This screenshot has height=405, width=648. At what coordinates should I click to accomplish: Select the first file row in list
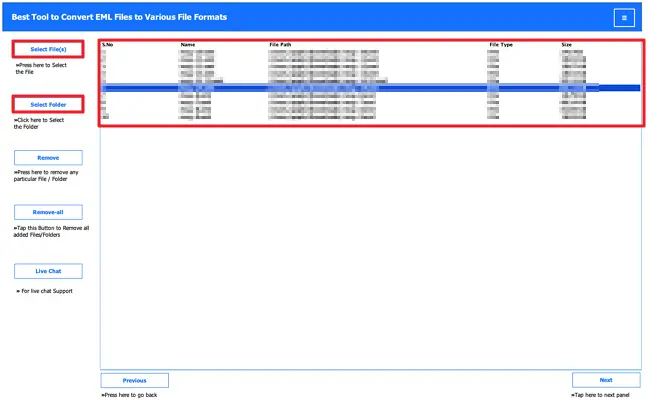click(x=371, y=52)
